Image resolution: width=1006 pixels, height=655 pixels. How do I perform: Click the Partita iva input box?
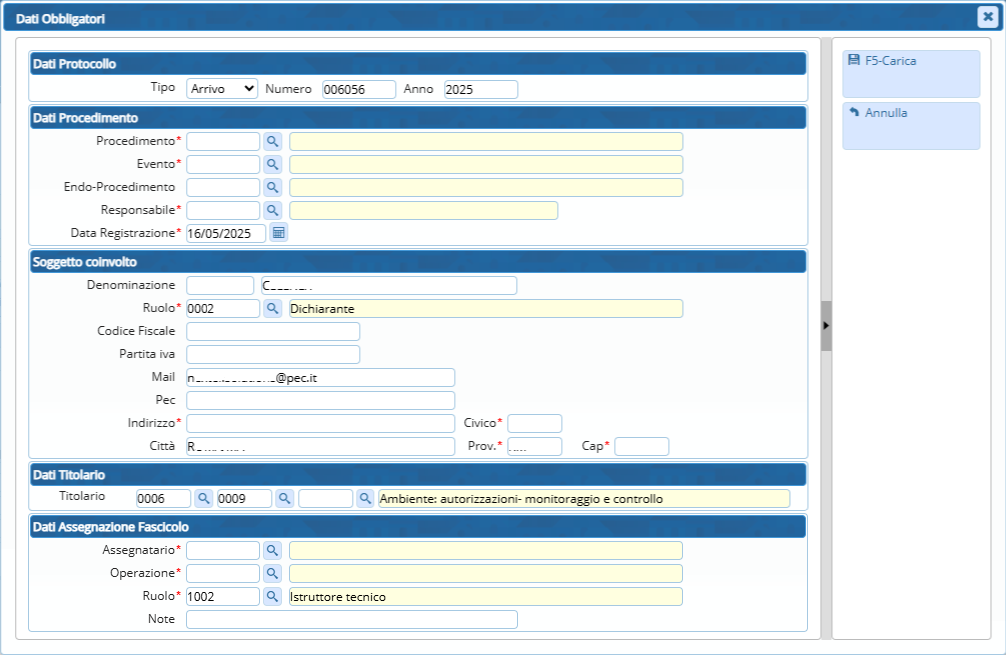tap(273, 354)
